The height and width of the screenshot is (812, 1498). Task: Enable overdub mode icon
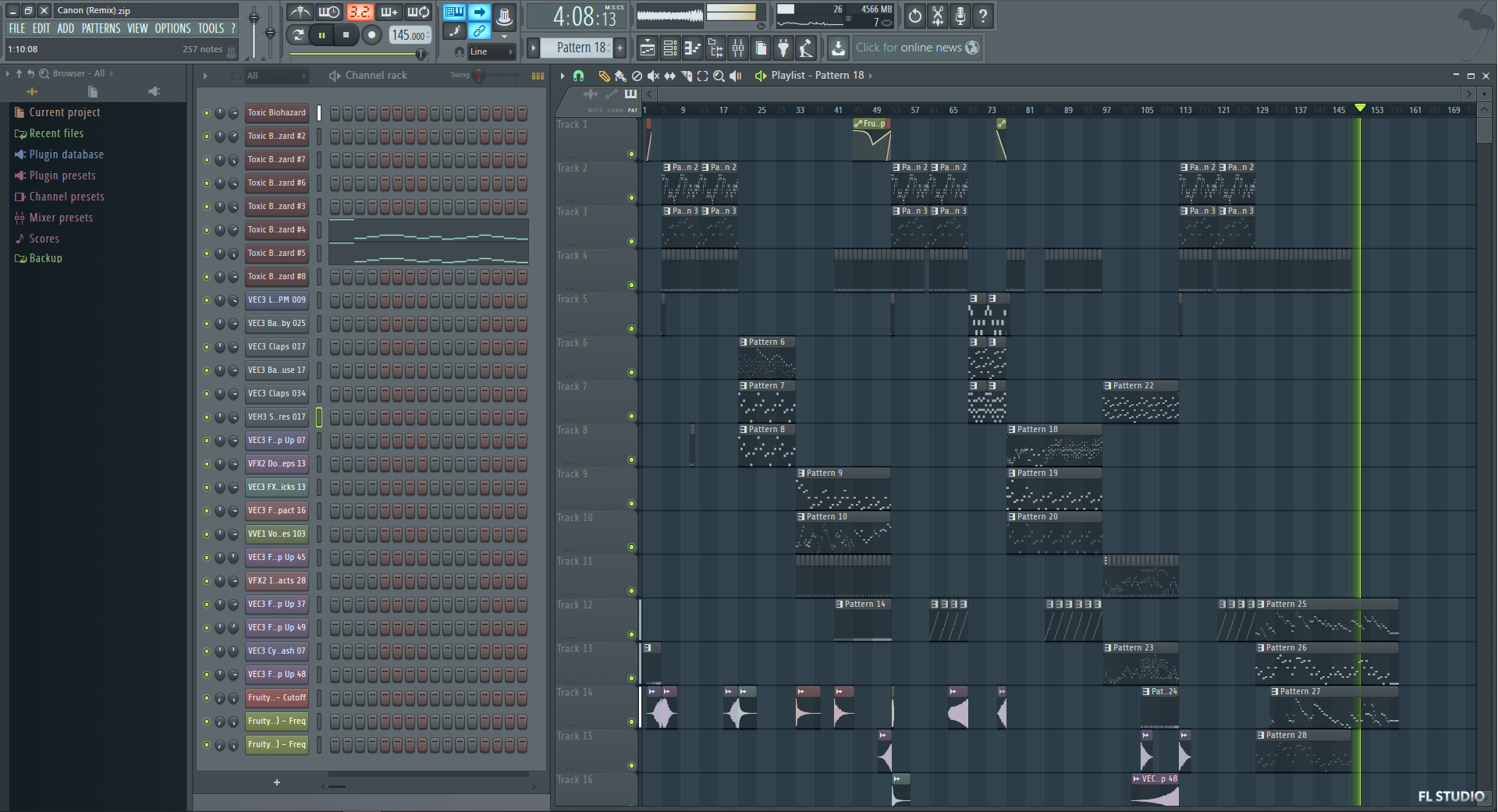pyautogui.click(x=389, y=12)
